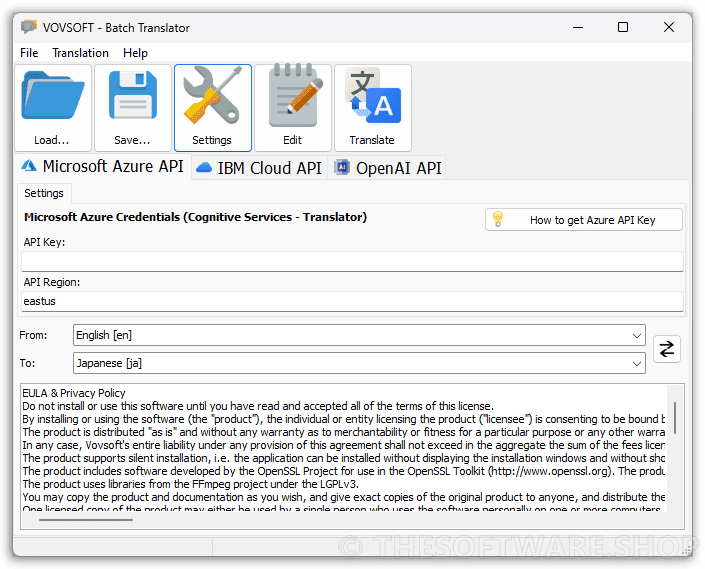Click the VOVSOFT app icon in the title bar
The width and height of the screenshot is (705, 569).
[x=29, y=27]
